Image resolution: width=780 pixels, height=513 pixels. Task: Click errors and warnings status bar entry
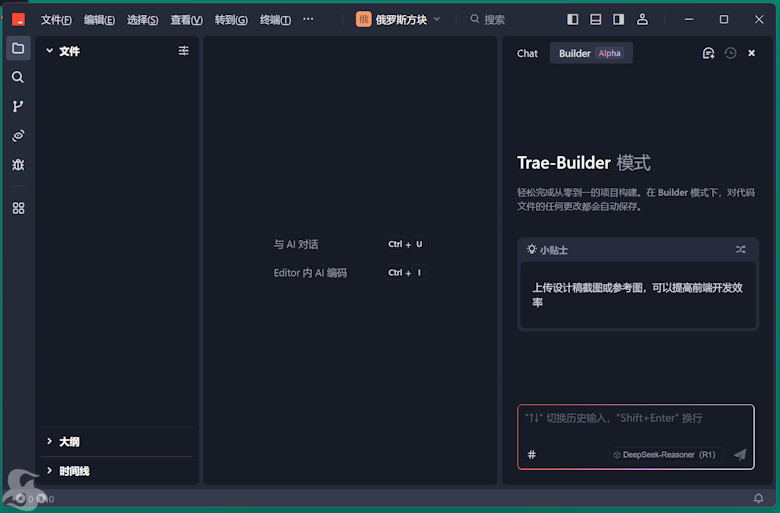pos(35,499)
